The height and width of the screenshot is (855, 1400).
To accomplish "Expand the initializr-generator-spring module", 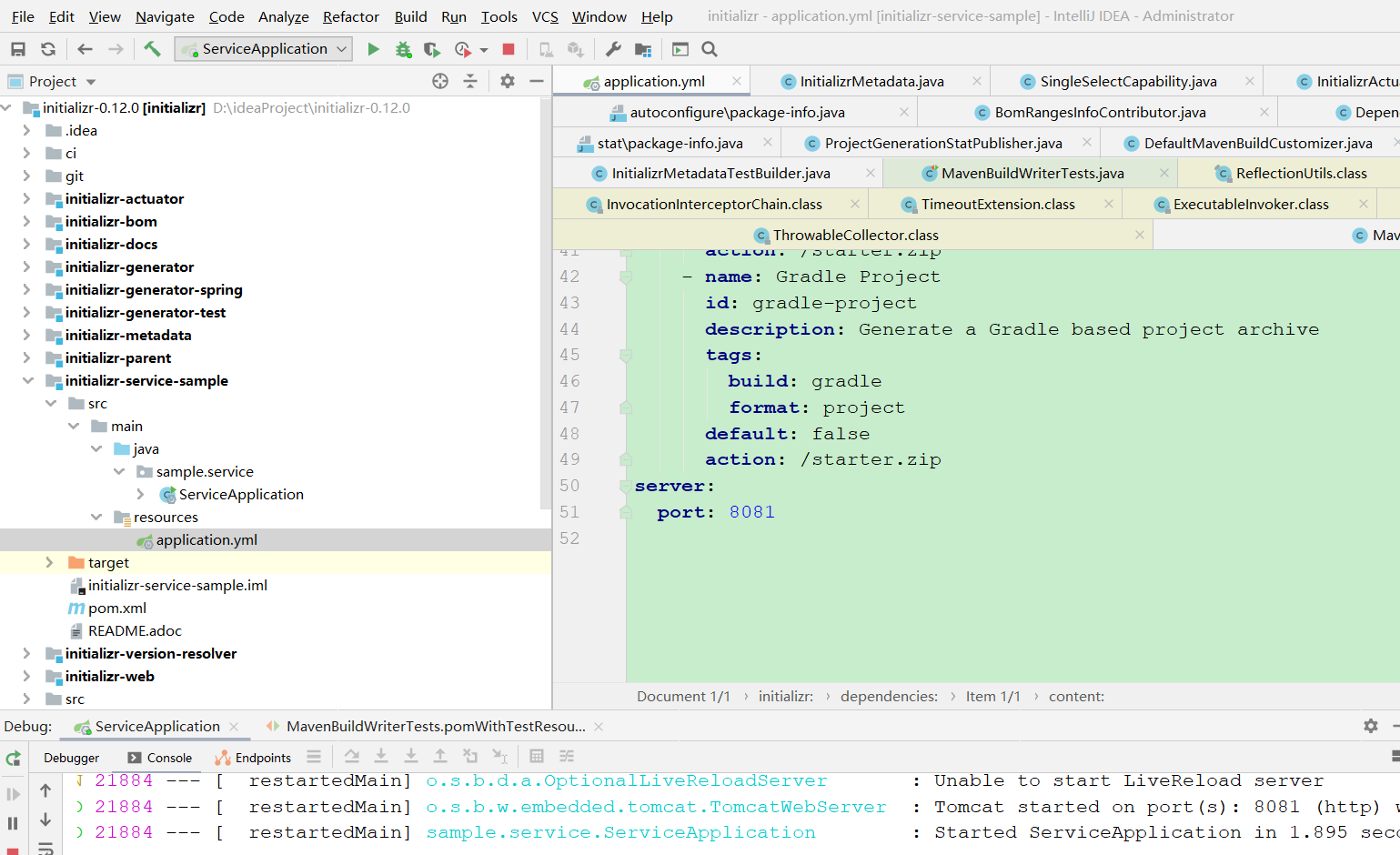I will point(26,289).
